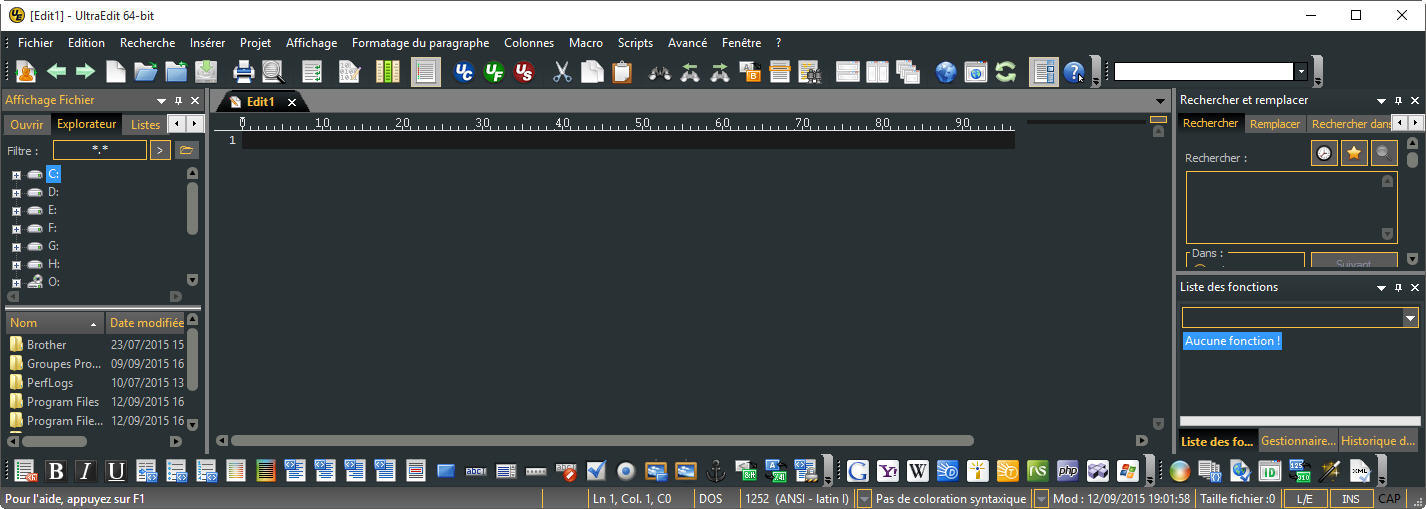Click the search history clock button
The image size is (1426, 509).
[x=1324, y=153]
